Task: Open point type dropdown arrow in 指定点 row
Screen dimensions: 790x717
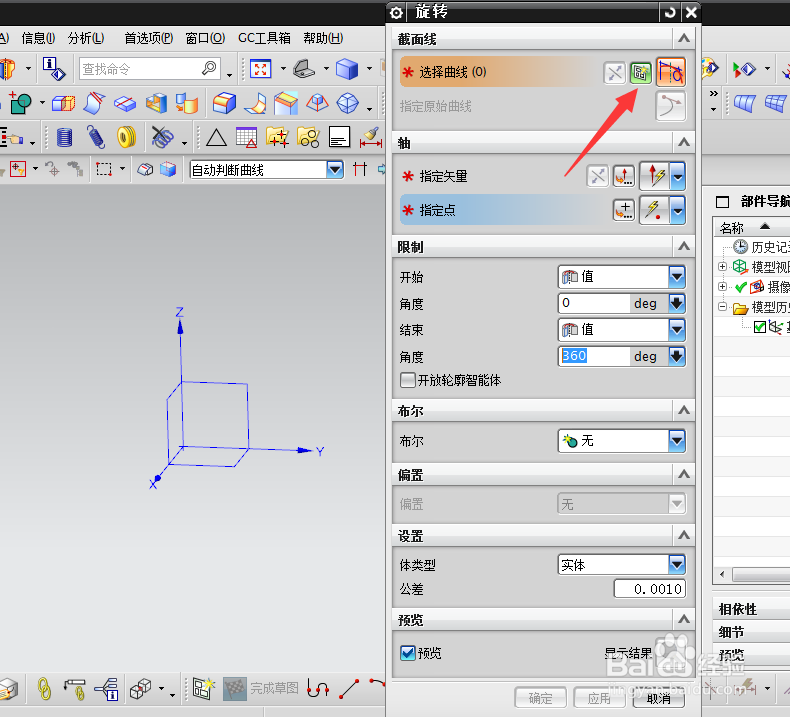Action: (678, 210)
